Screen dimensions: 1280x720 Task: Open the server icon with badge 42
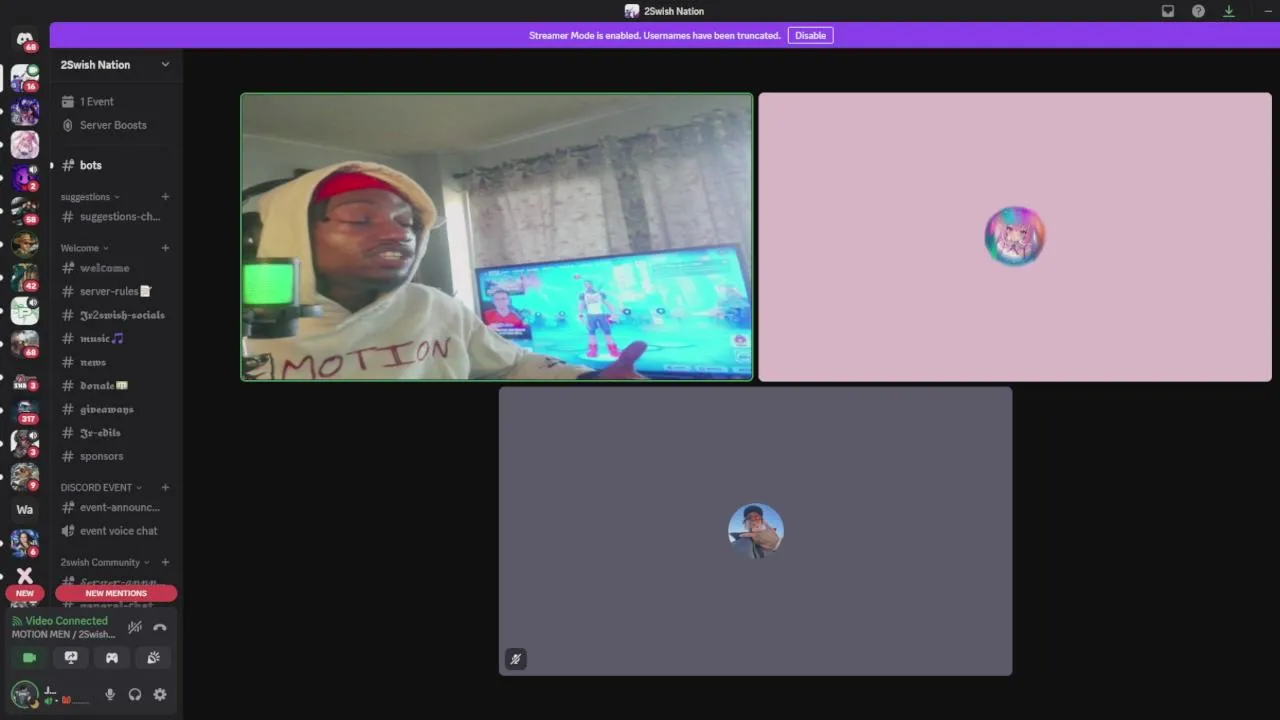[25, 277]
